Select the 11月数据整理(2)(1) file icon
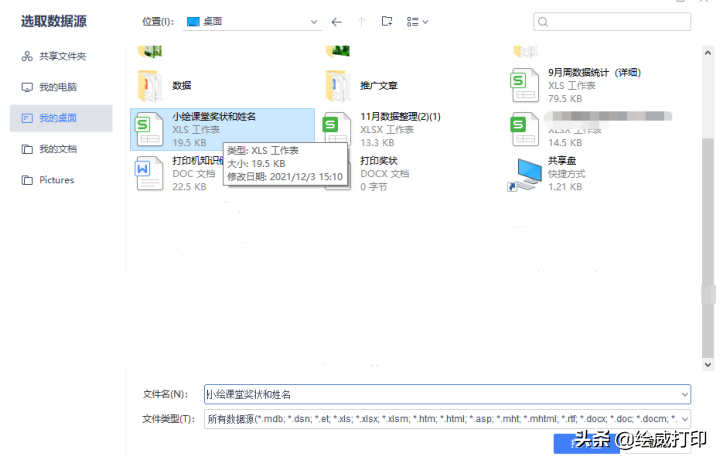 click(x=337, y=129)
